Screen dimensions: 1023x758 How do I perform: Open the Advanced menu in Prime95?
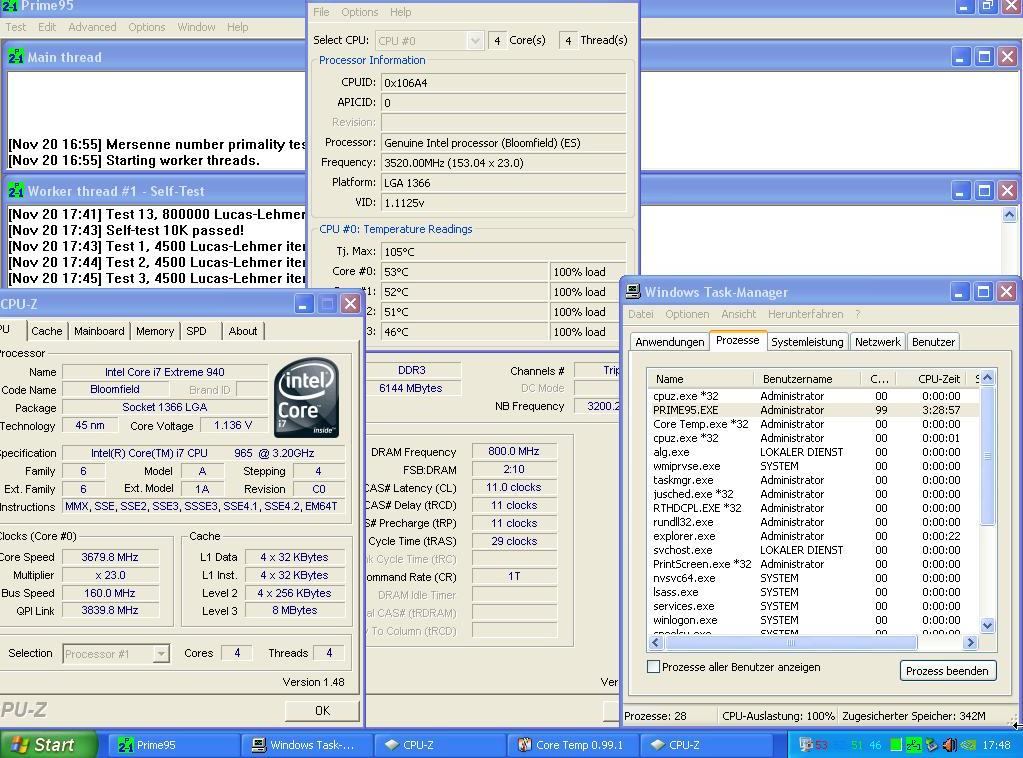pos(92,27)
